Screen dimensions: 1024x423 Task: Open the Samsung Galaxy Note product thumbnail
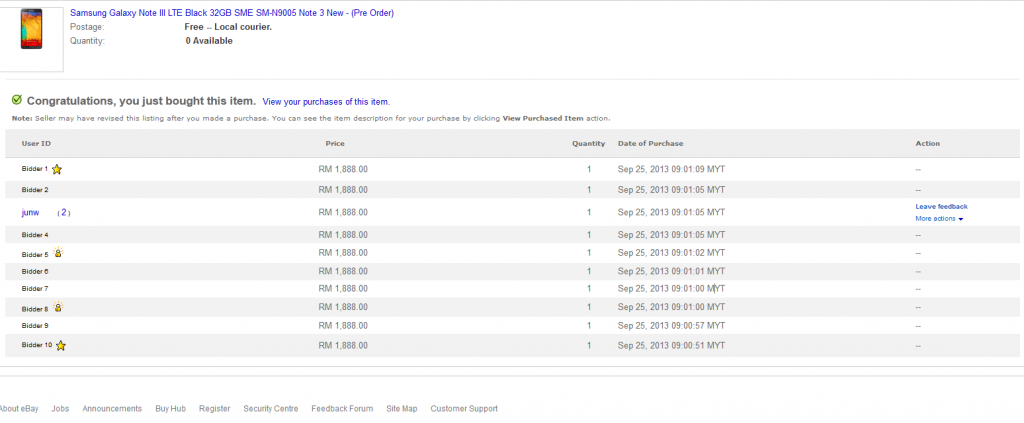[32, 34]
